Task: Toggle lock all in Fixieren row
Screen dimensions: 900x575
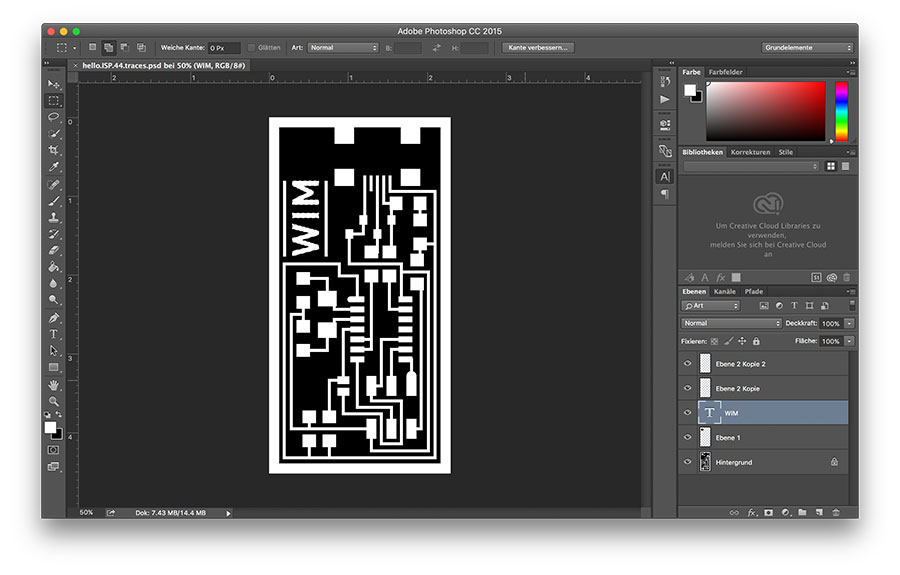Action: (x=757, y=341)
